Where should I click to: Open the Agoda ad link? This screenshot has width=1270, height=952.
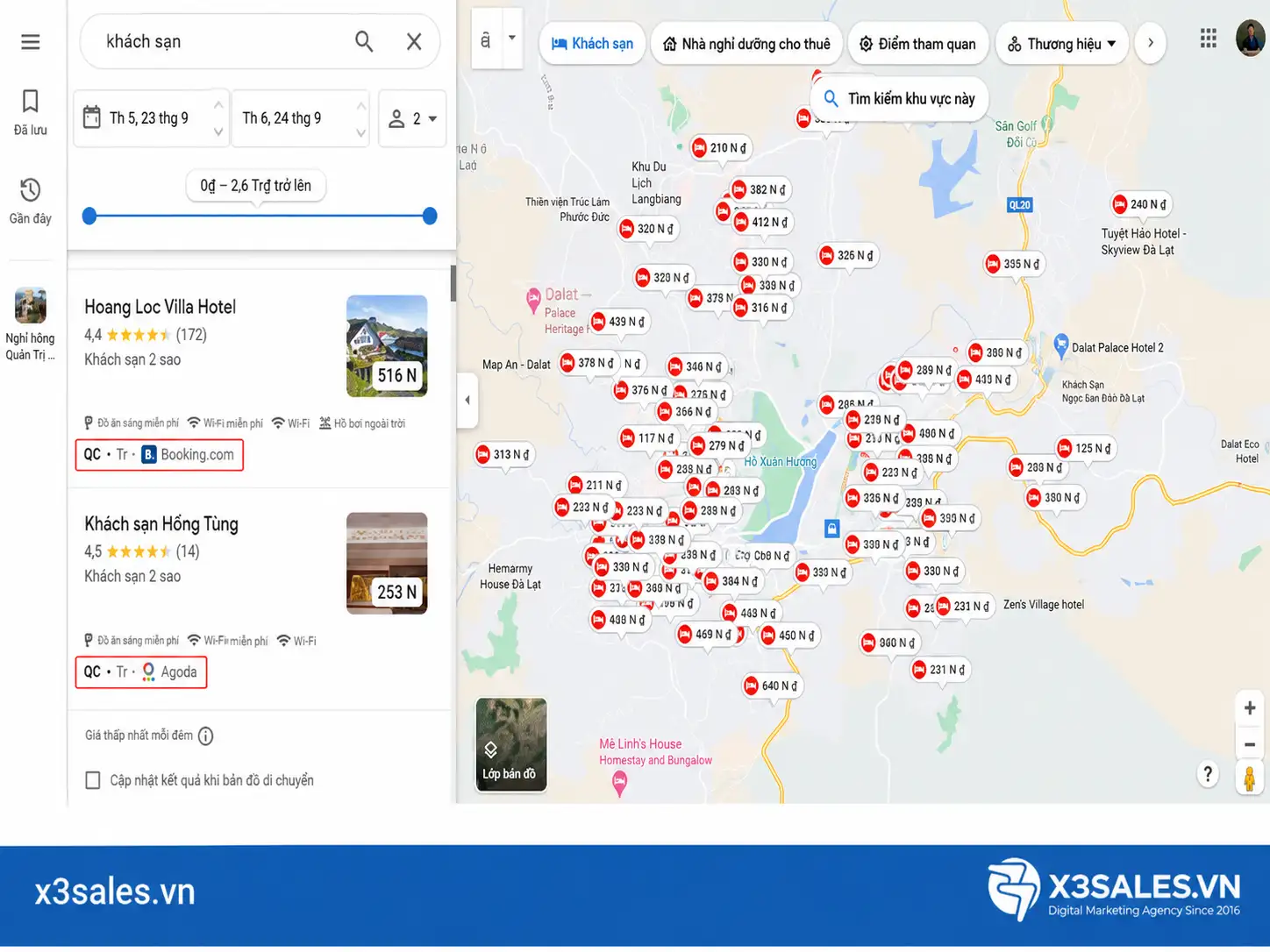(141, 672)
